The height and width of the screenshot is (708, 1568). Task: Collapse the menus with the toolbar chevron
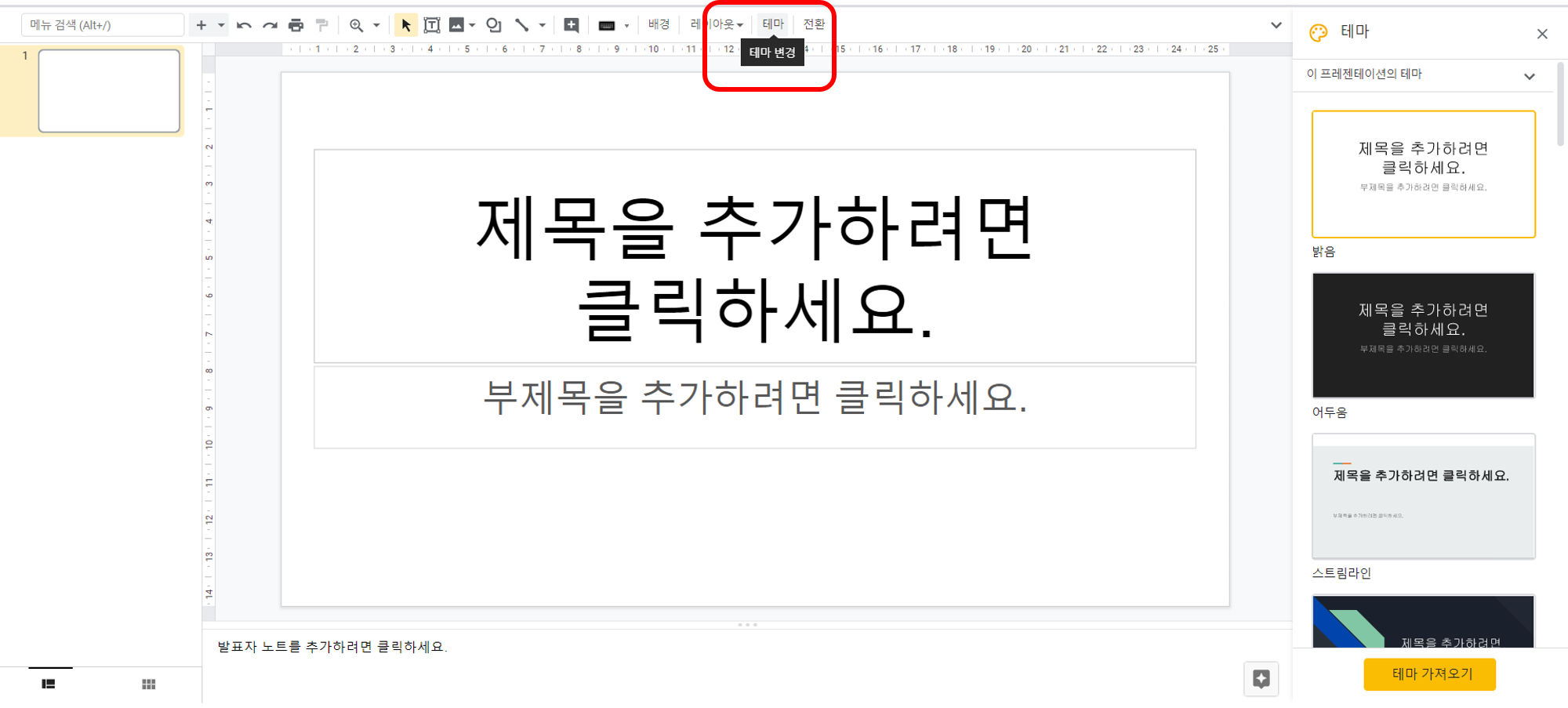1276,25
